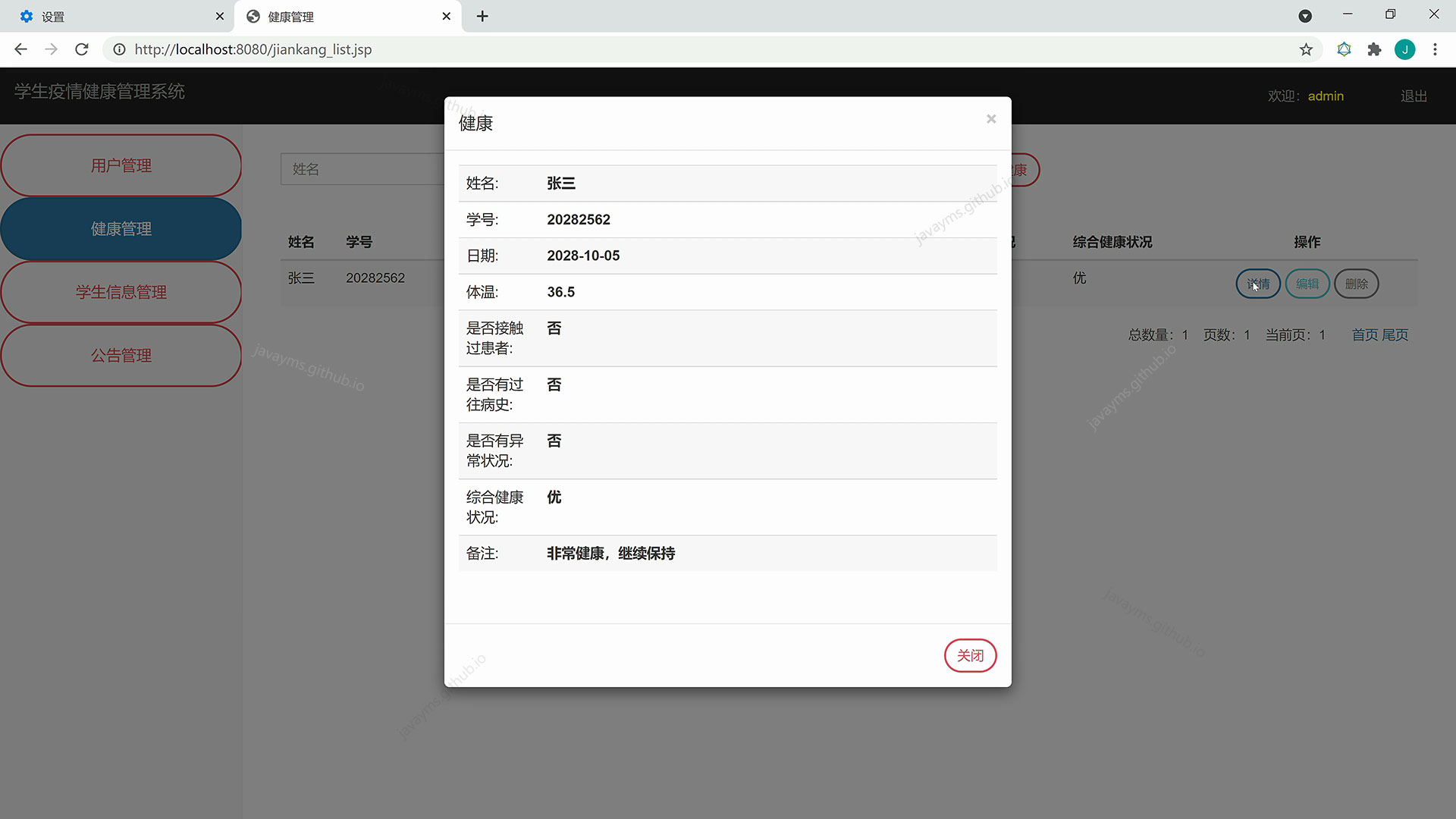
Task: Reload the page using refresh icon
Action: (82, 49)
